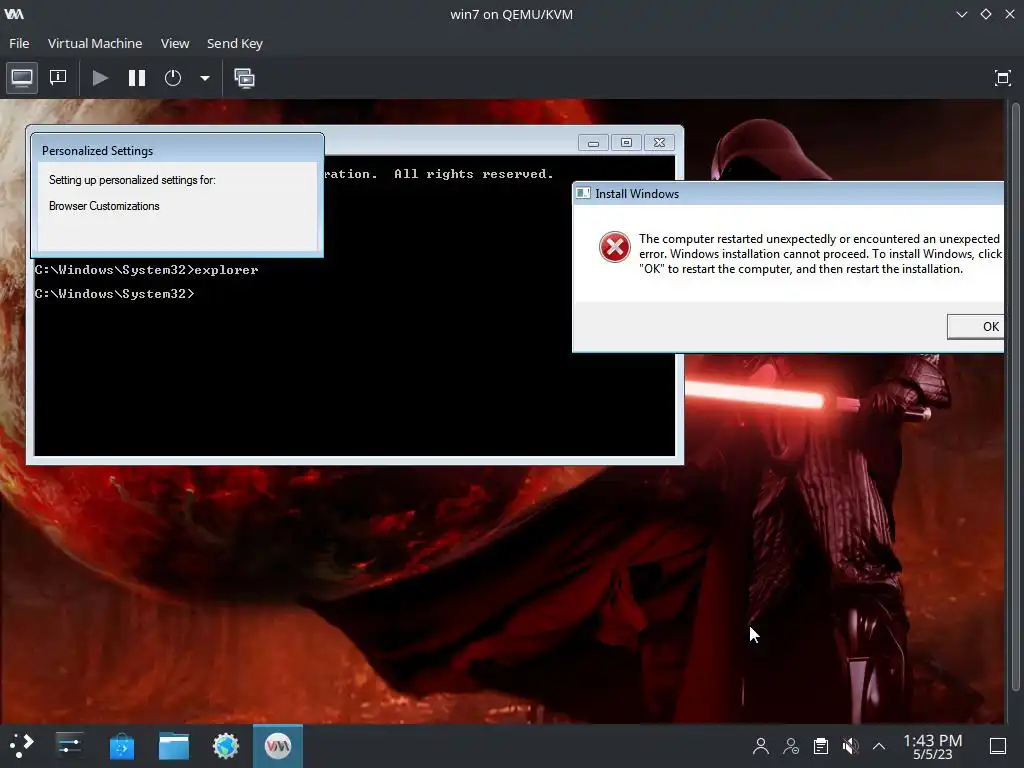This screenshot has width=1024, height=768.
Task: Minimize the command prompt window
Action: tap(593, 142)
